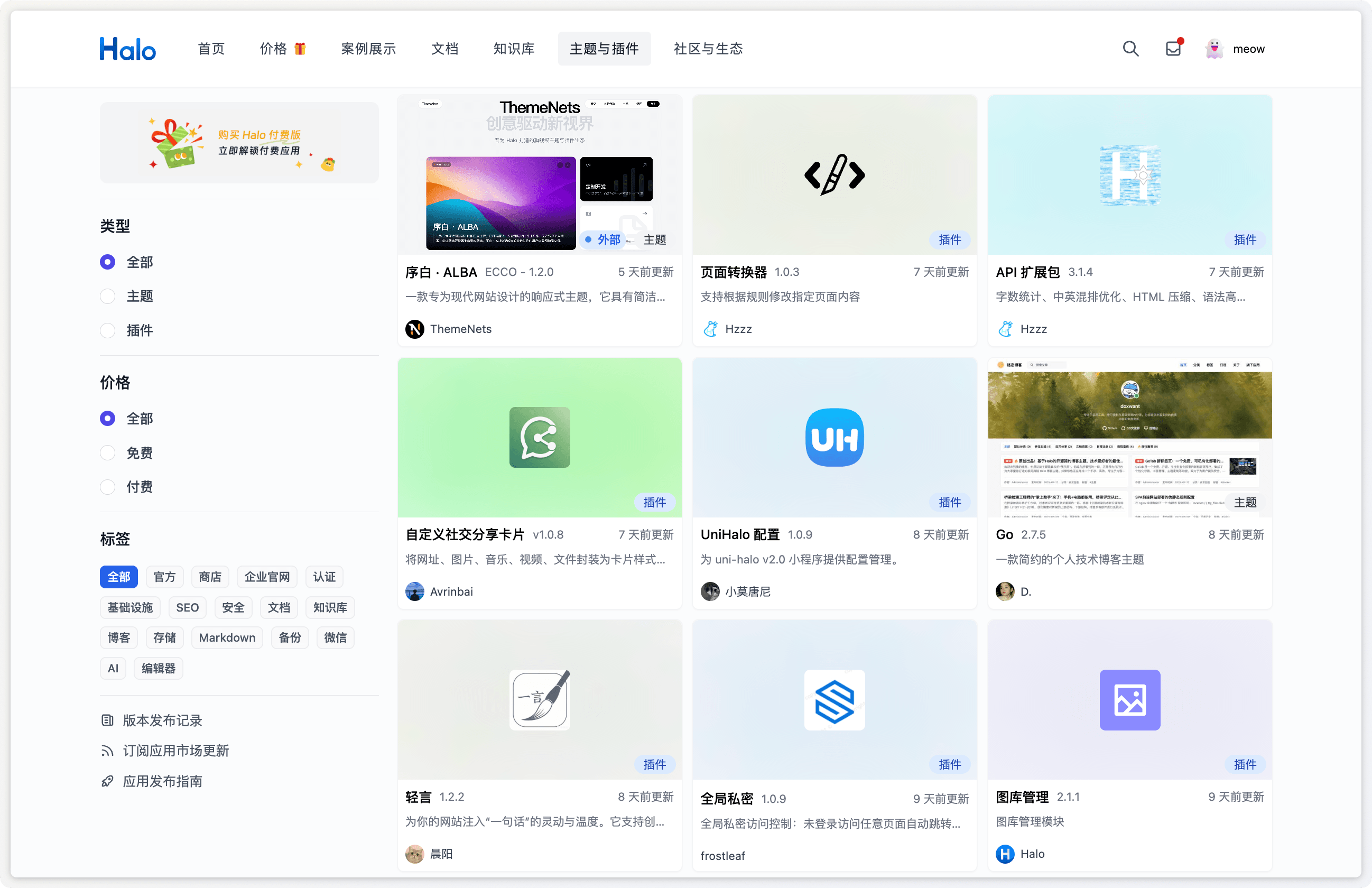Viewport: 1372px width, 888px height.
Task: Click the meow username
Action: pyautogui.click(x=1249, y=49)
